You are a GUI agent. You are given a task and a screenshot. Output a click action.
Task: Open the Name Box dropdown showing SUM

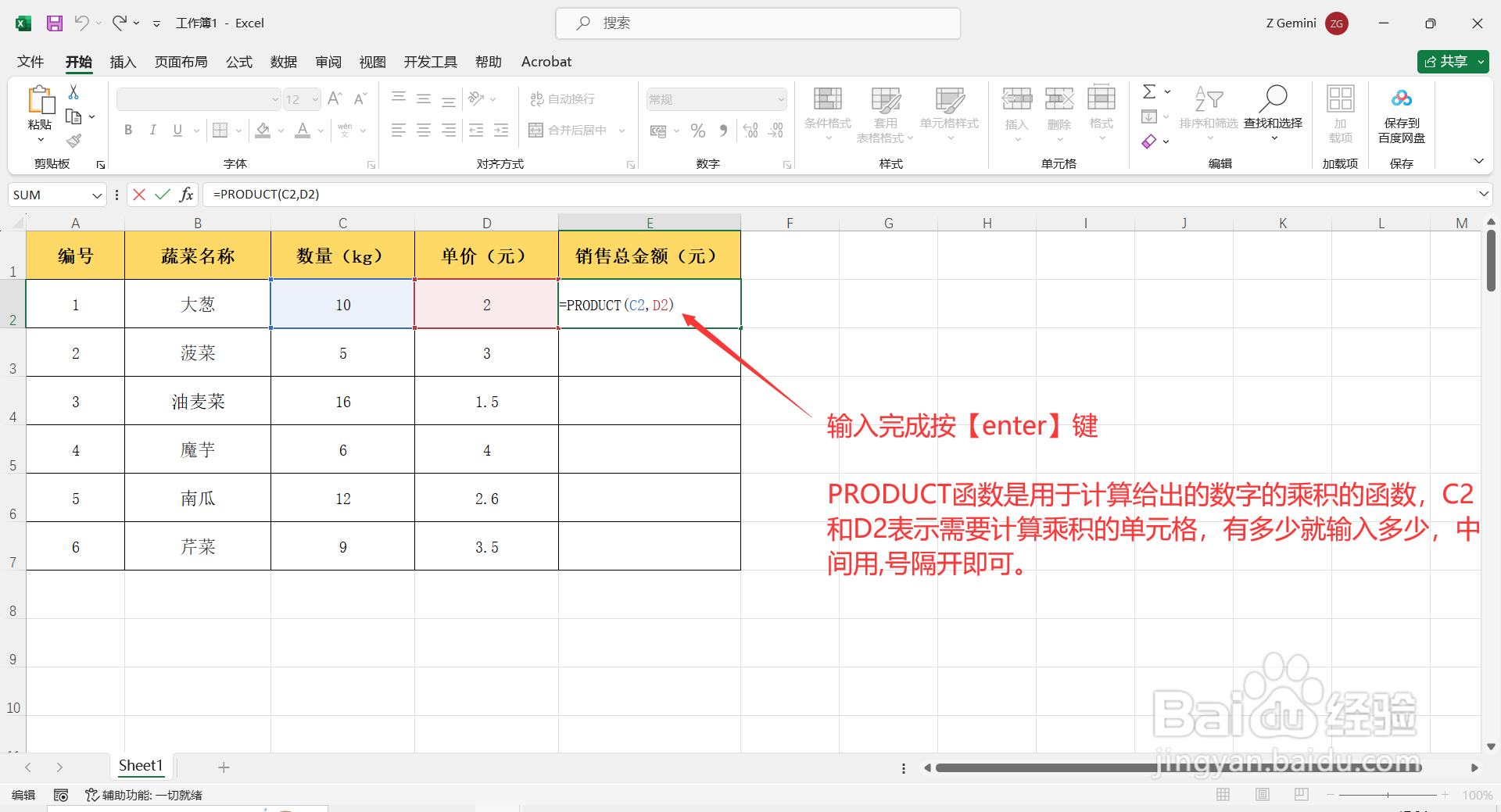point(97,195)
